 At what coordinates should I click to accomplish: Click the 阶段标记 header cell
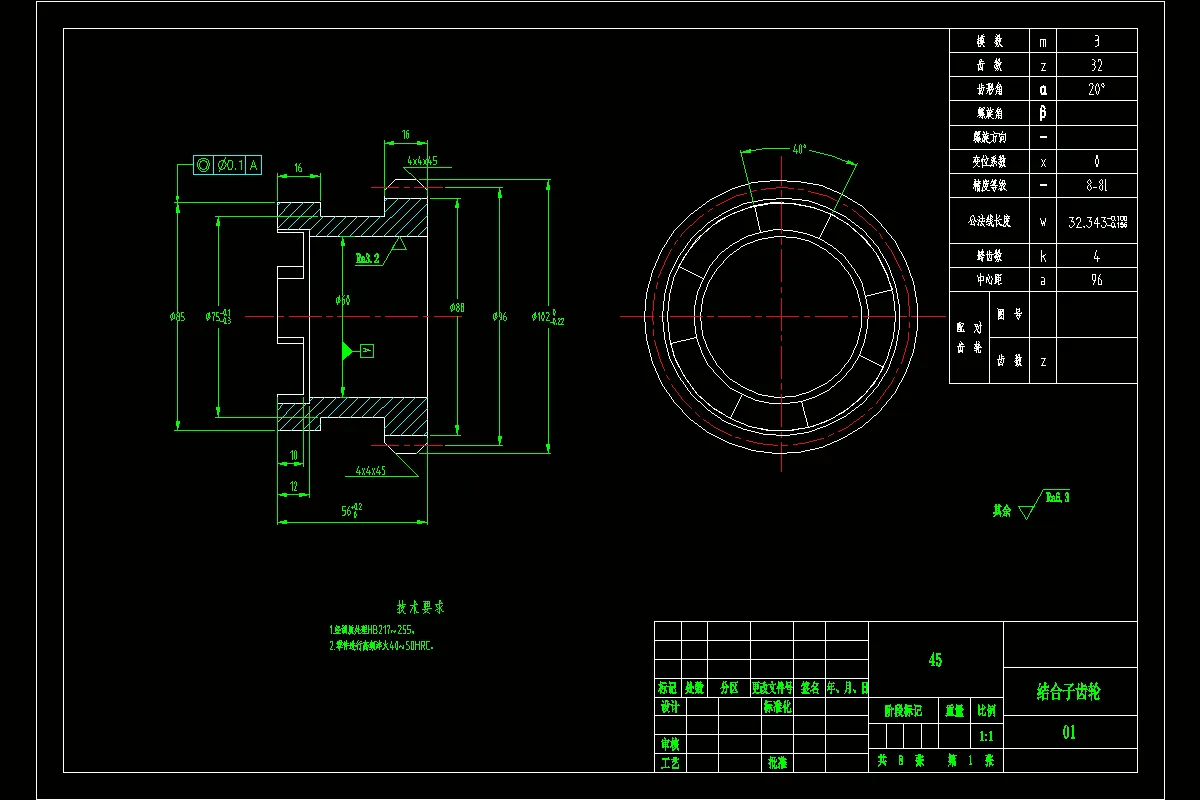pyautogui.click(x=903, y=711)
